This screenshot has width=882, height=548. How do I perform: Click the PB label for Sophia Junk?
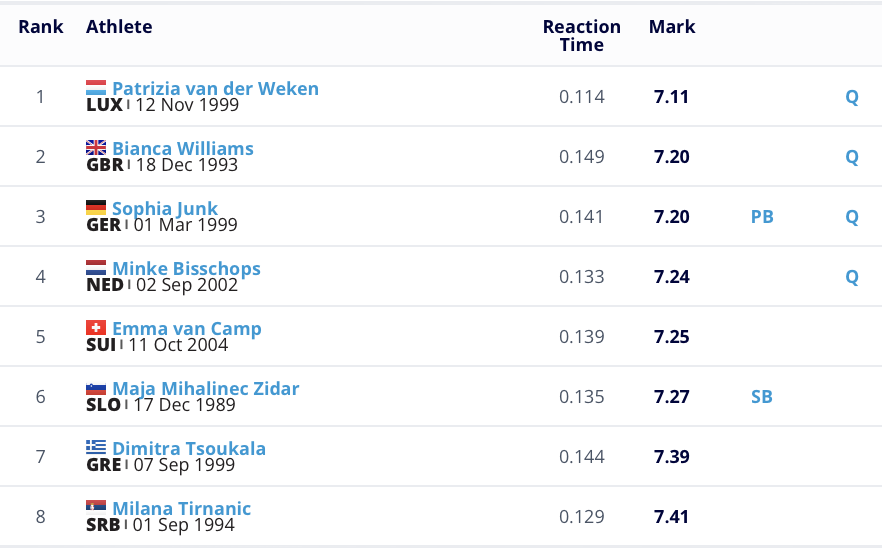pyautogui.click(x=762, y=217)
